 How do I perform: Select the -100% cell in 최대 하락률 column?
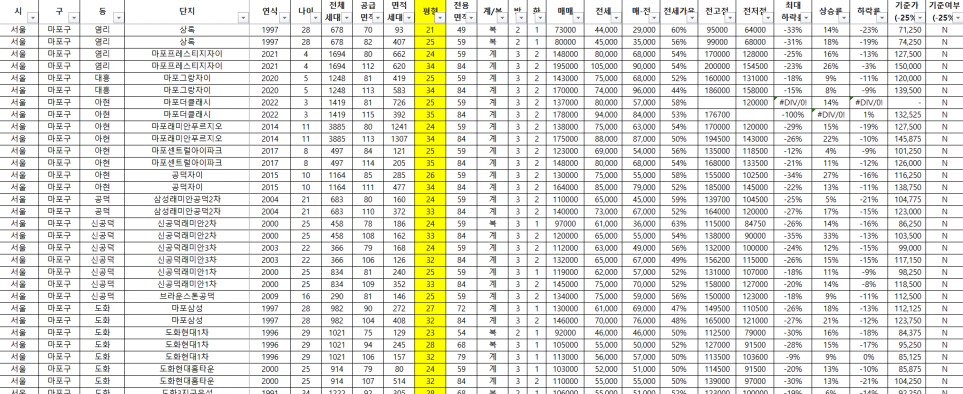pos(792,114)
